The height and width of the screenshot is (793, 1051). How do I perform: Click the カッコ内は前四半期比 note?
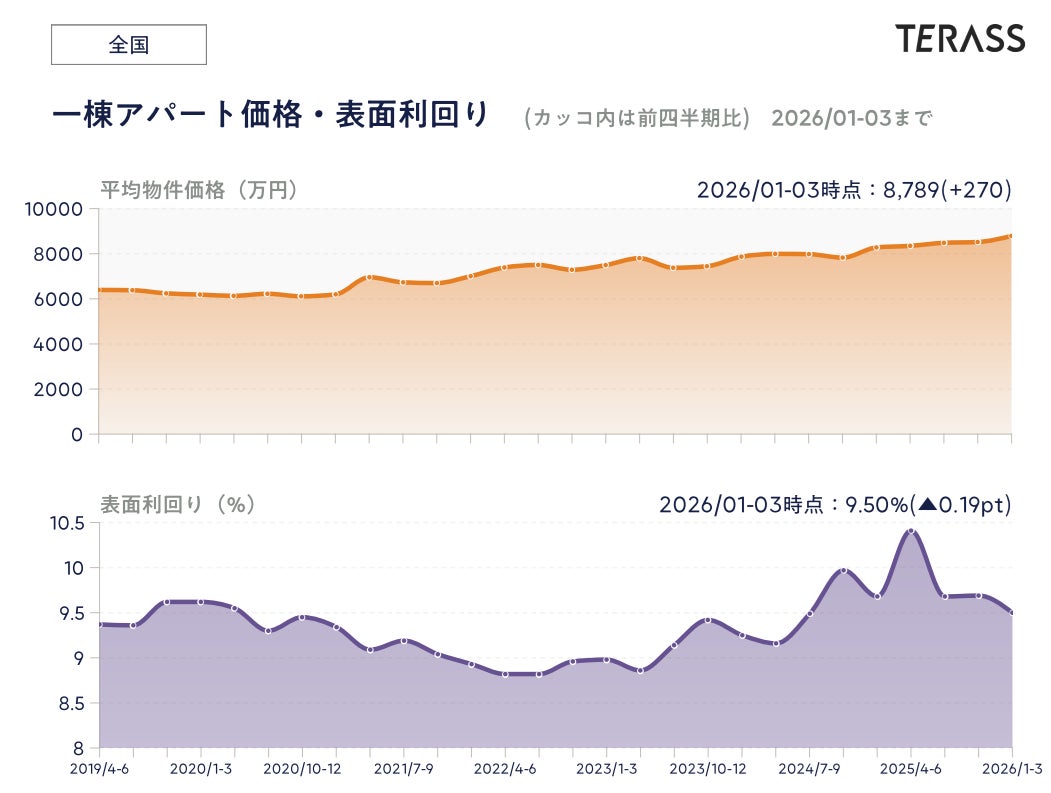pyautogui.click(x=636, y=118)
